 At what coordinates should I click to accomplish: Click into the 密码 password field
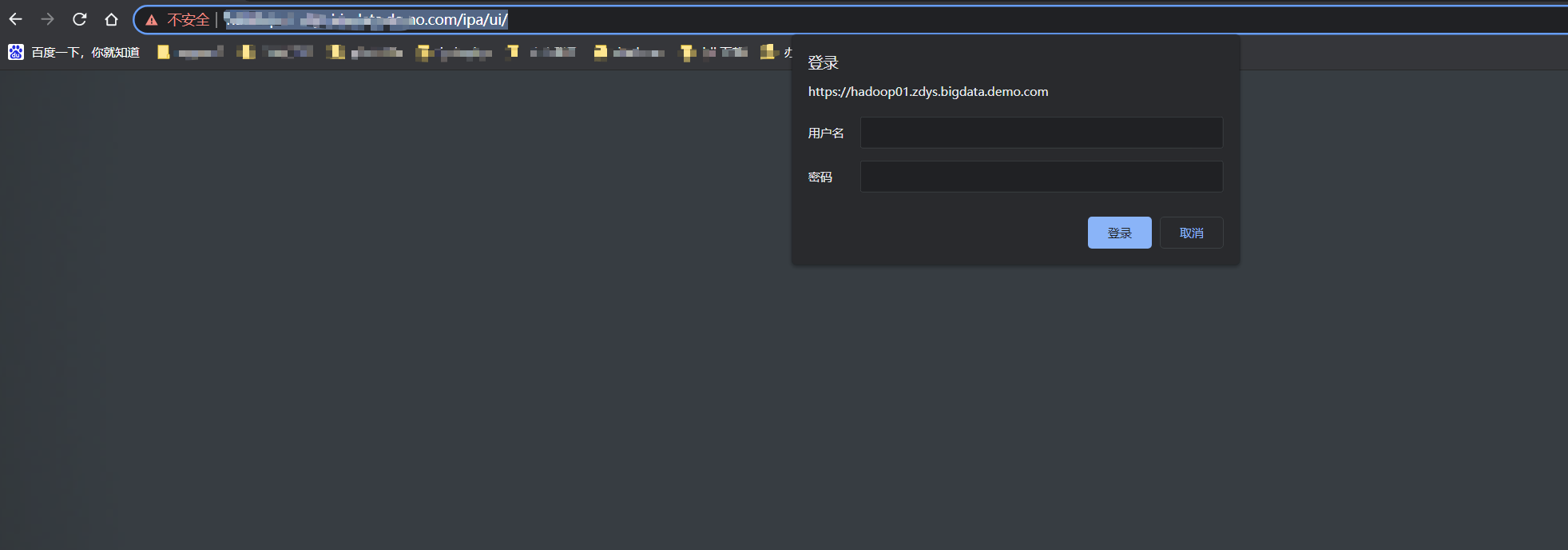[1041, 177]
